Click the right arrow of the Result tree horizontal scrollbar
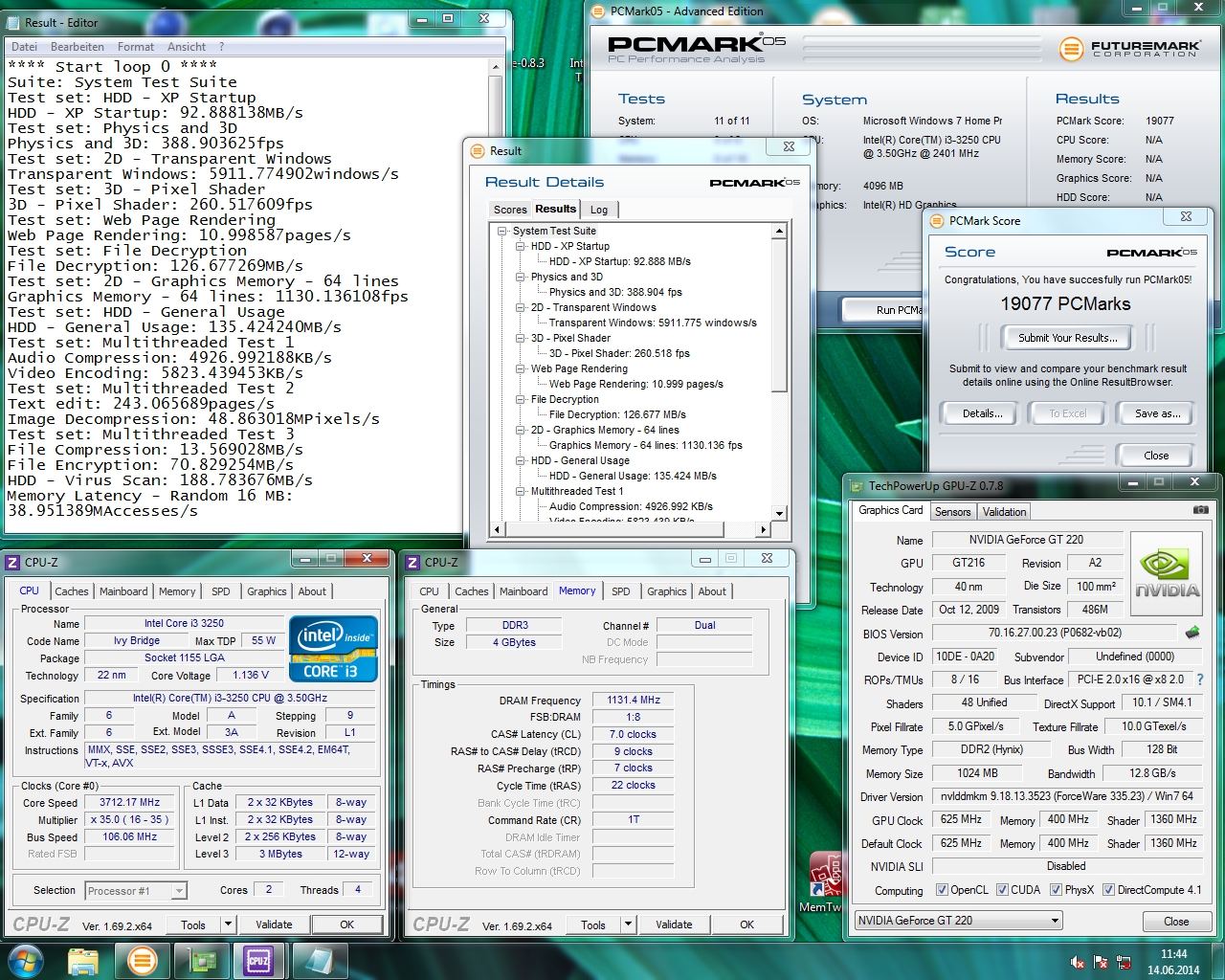The image size is (1225, 980). click(763, 529)
